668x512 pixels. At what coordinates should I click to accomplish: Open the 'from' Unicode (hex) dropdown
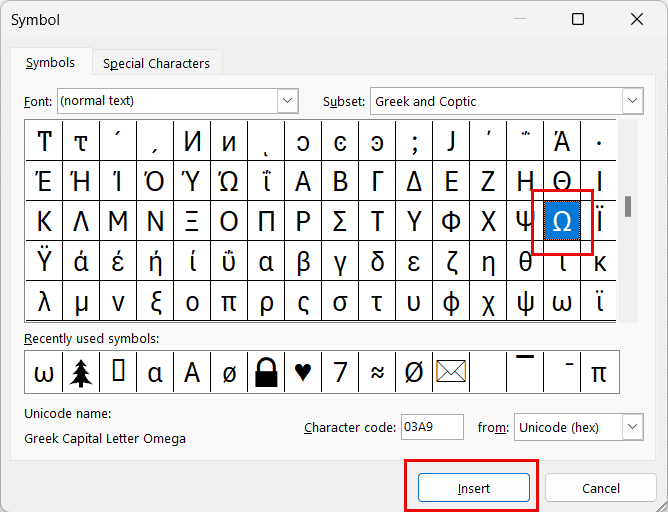point(632,427)
